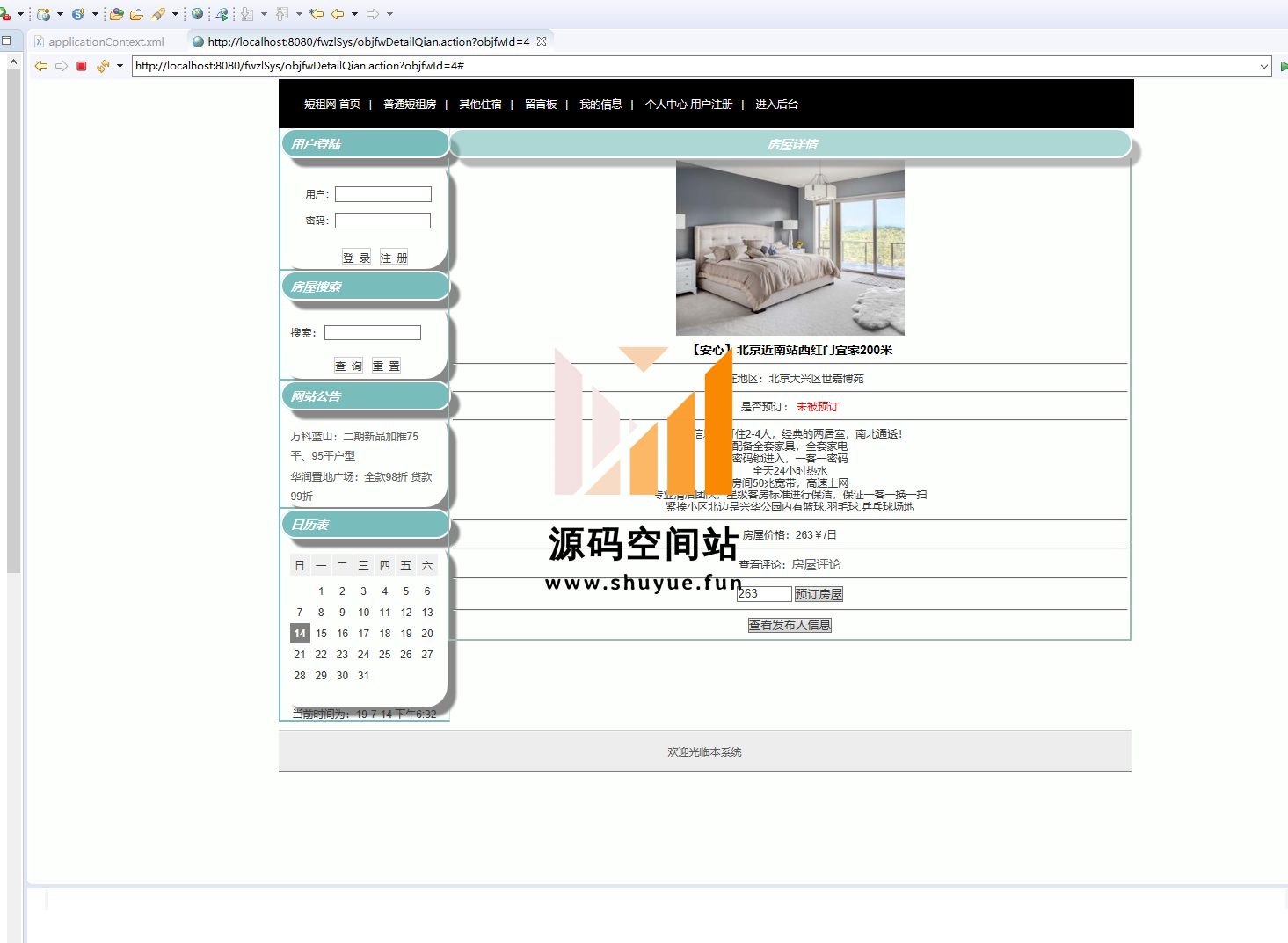Select day 31 in the calendar
Screen dimensions: 1288x943
click(x=363, y=675)
